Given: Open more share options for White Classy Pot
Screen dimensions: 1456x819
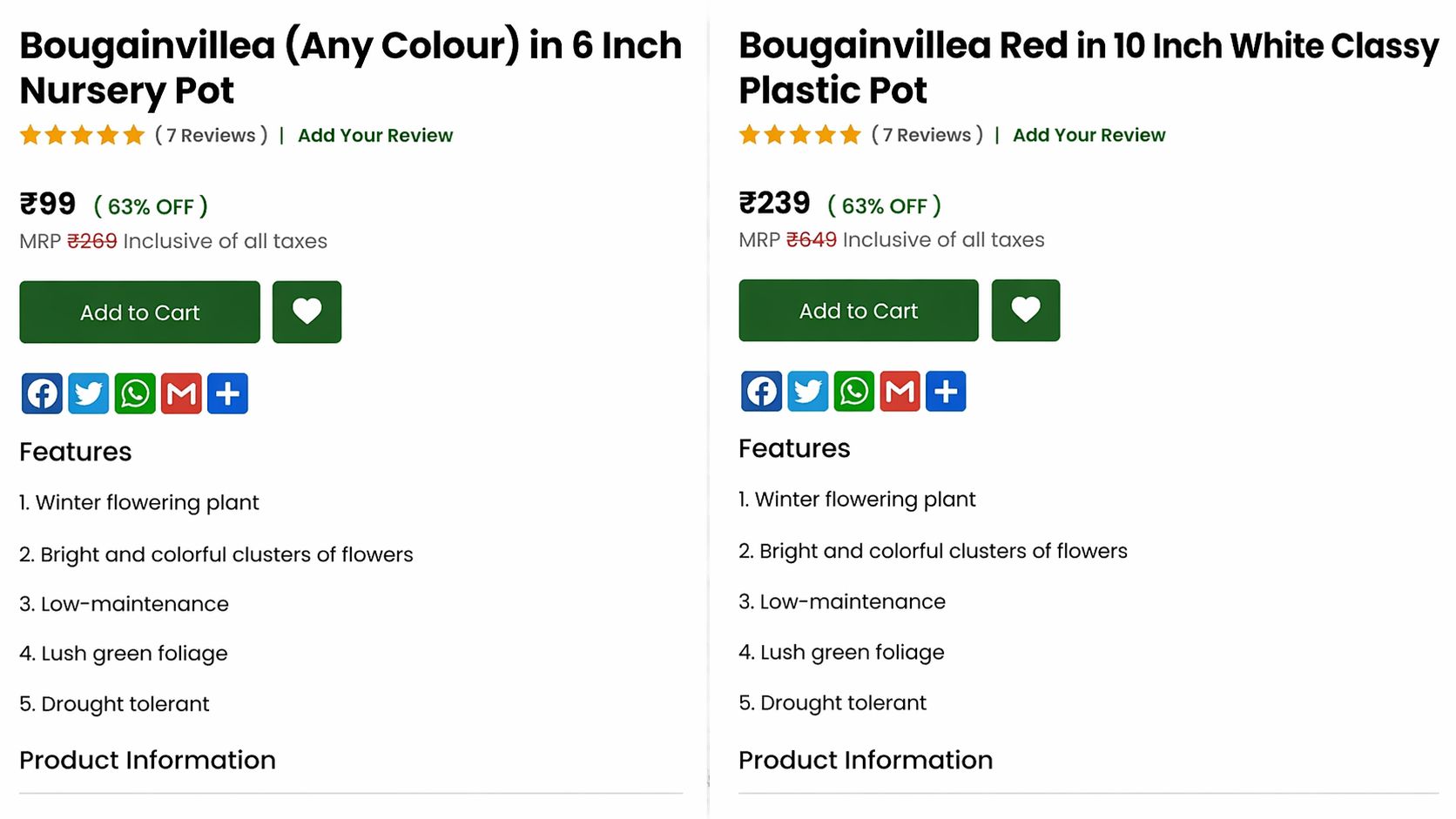Looking at the screenshot, I should 947,391.
